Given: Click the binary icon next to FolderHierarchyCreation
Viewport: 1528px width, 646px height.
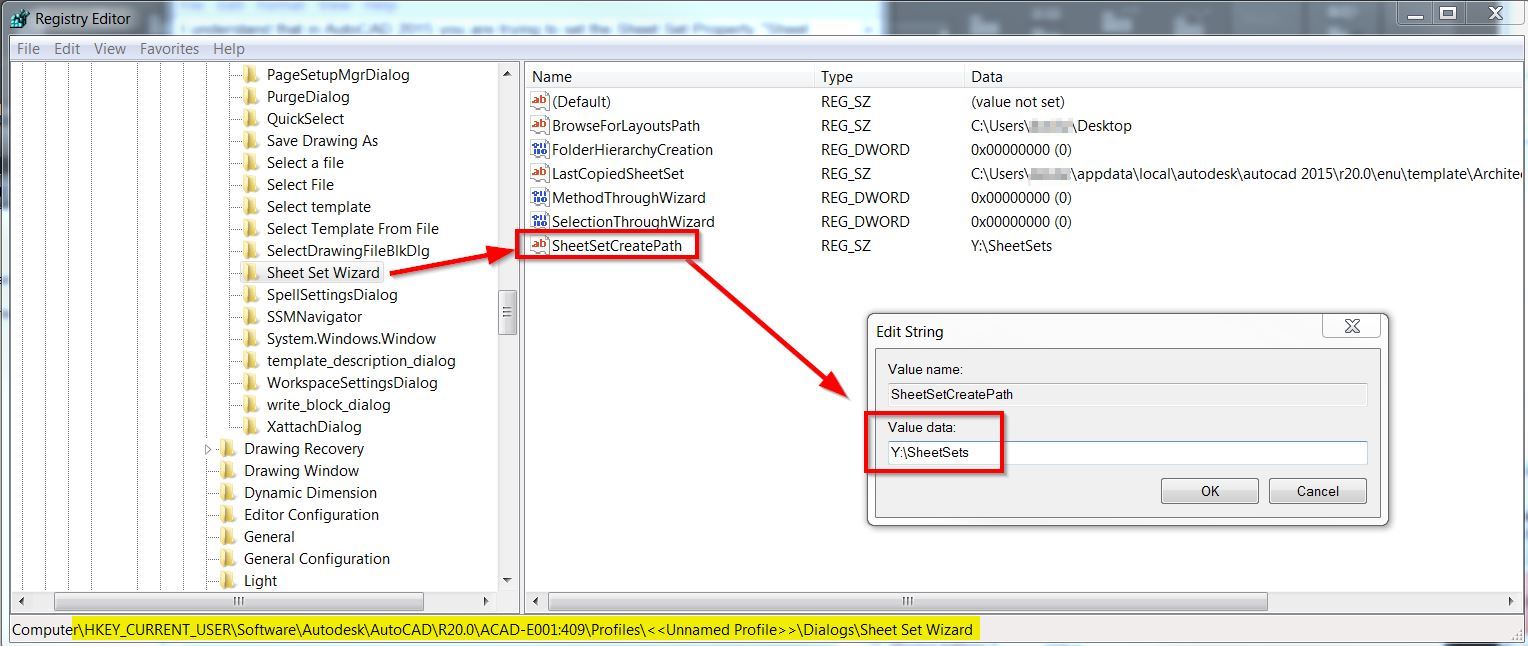Looking at the screenshot, I should [538, 149].
